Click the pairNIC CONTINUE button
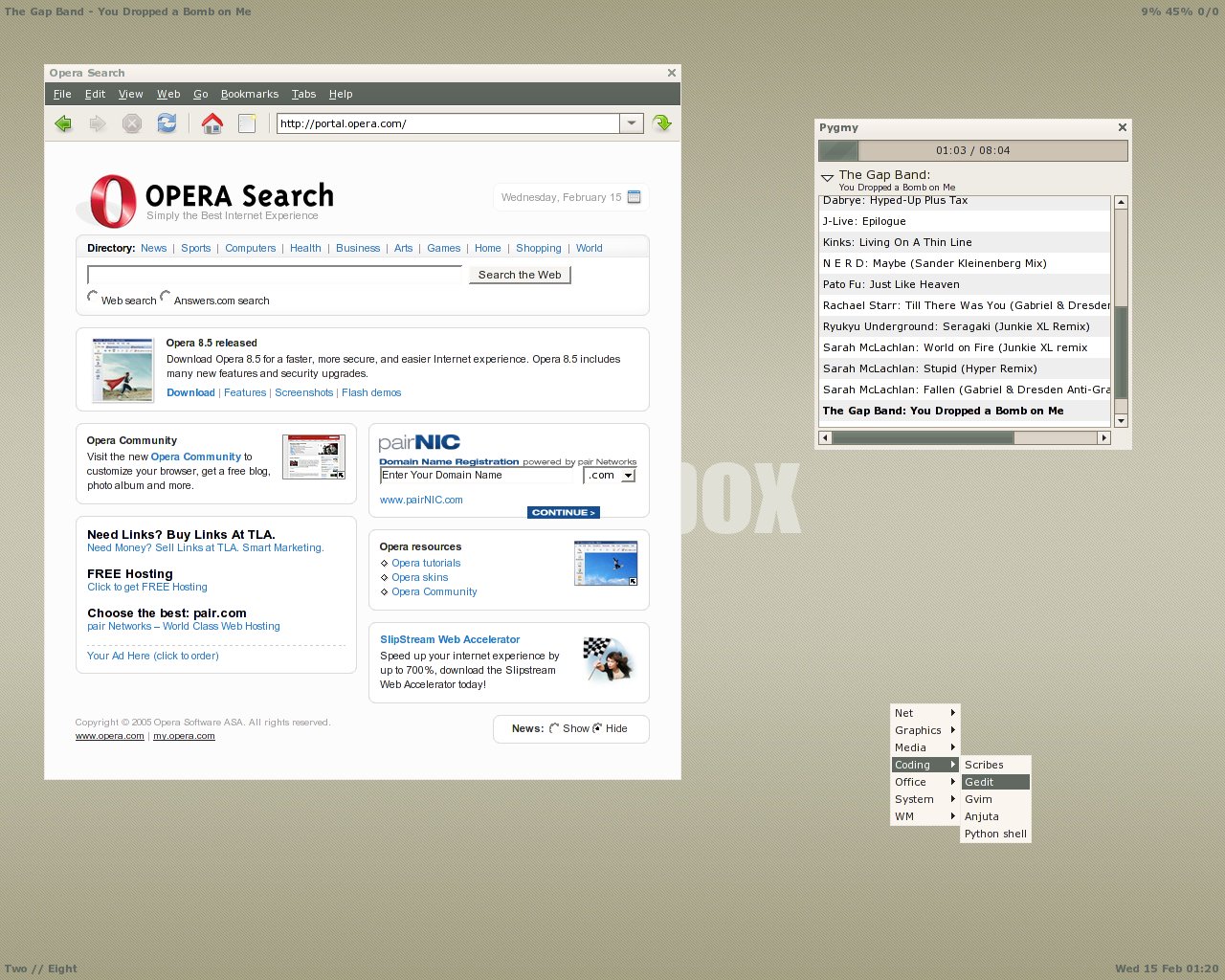1225x980 pixels. pyautogui.click(x=564, y=512)
